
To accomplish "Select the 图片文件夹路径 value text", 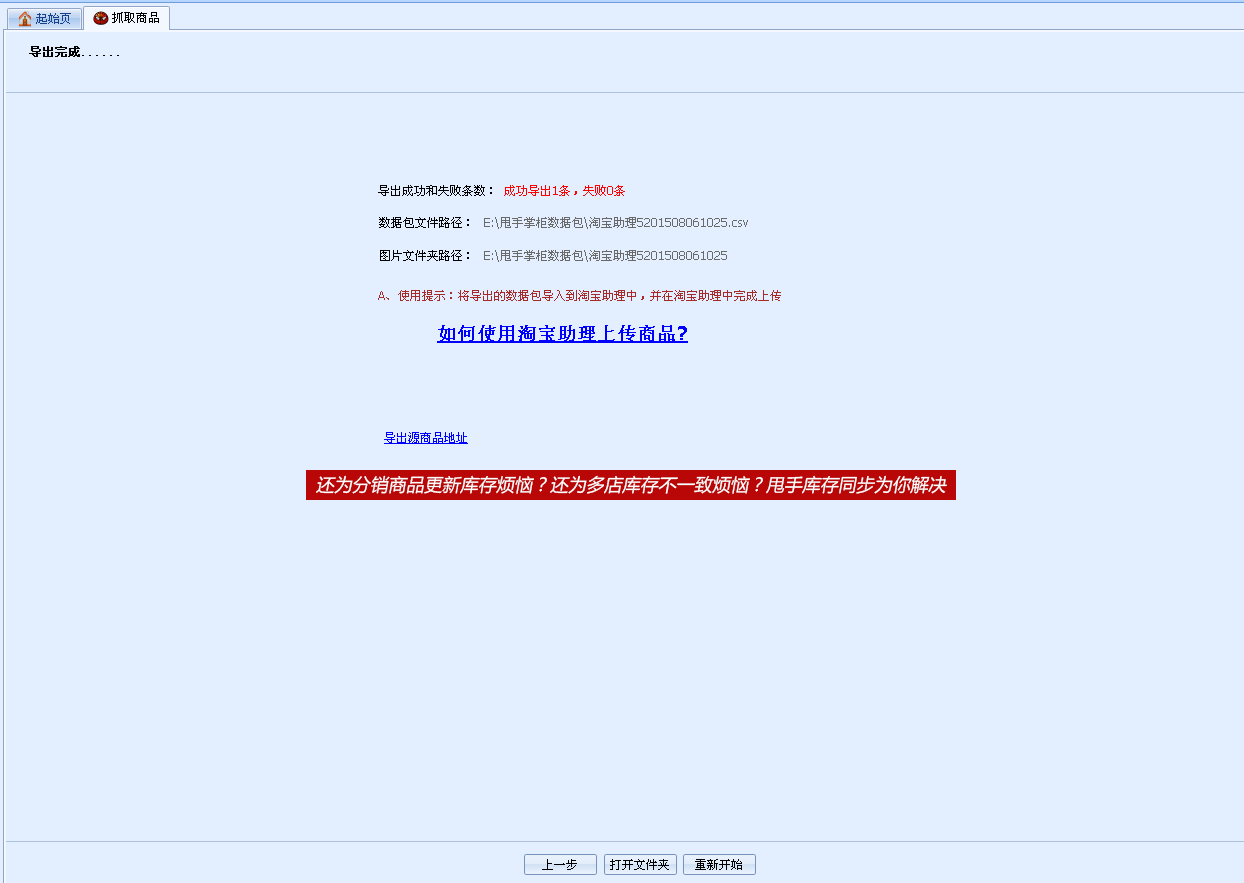I will (605, 256).
